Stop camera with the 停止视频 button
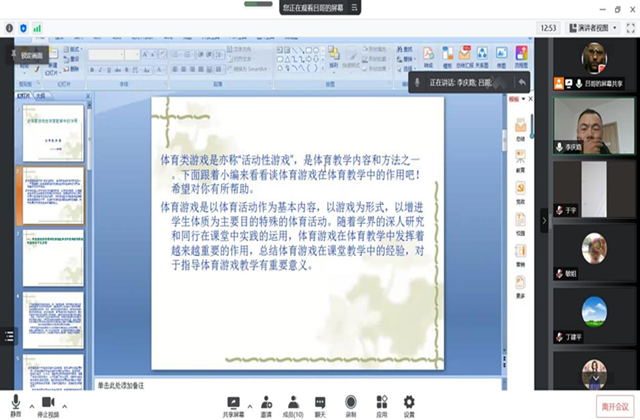The image size is (640, 420). [47, 402]
